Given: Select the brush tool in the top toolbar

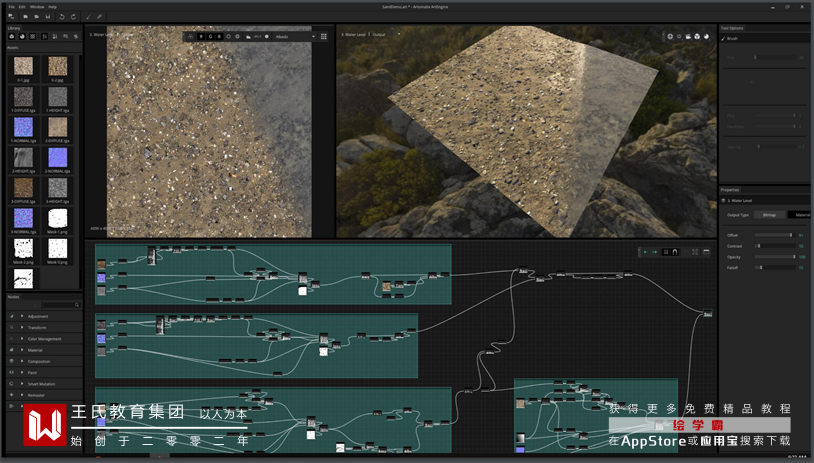Looking at the screenshot, I should (88, 17).
